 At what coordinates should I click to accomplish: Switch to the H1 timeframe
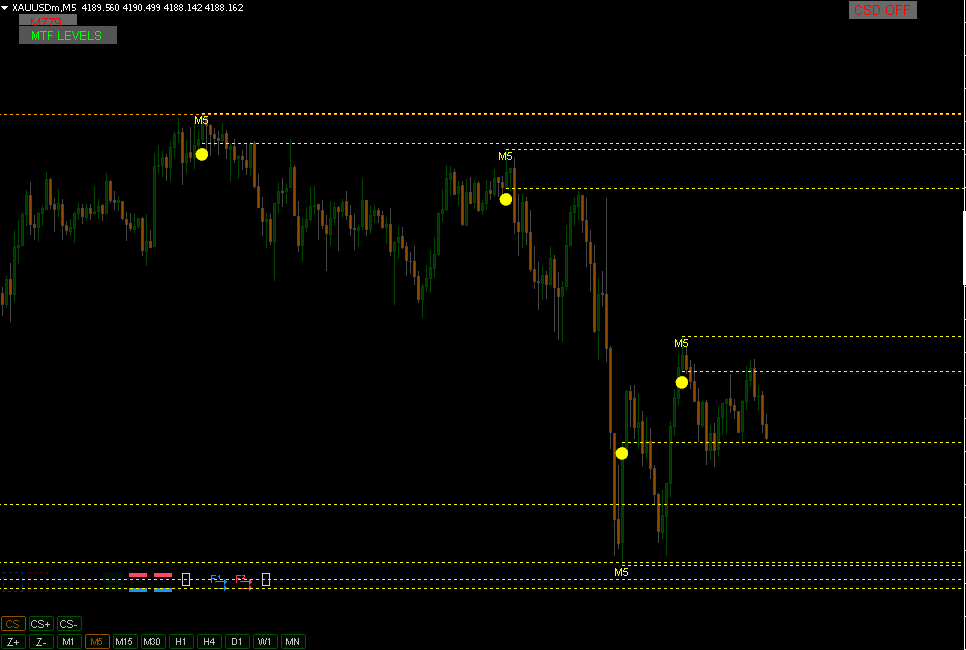[181, 642]
